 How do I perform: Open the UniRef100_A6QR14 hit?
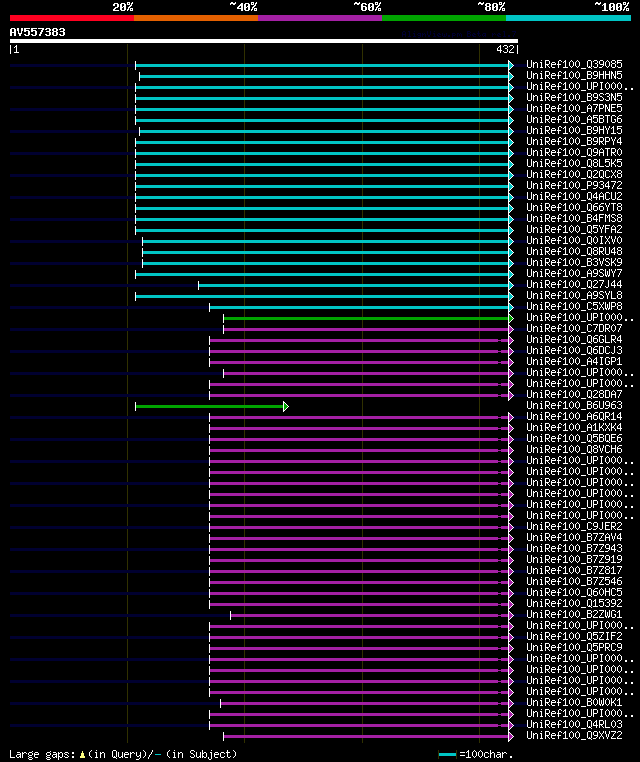574,416
